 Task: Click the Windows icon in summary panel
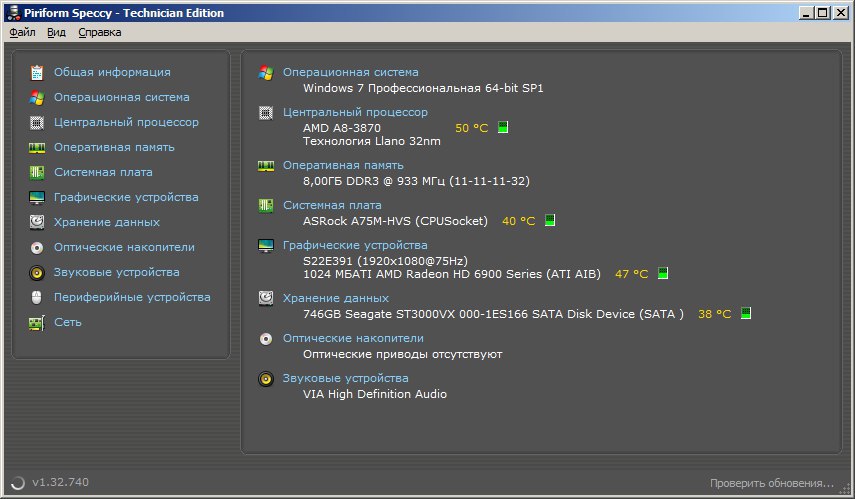point(266,73)
